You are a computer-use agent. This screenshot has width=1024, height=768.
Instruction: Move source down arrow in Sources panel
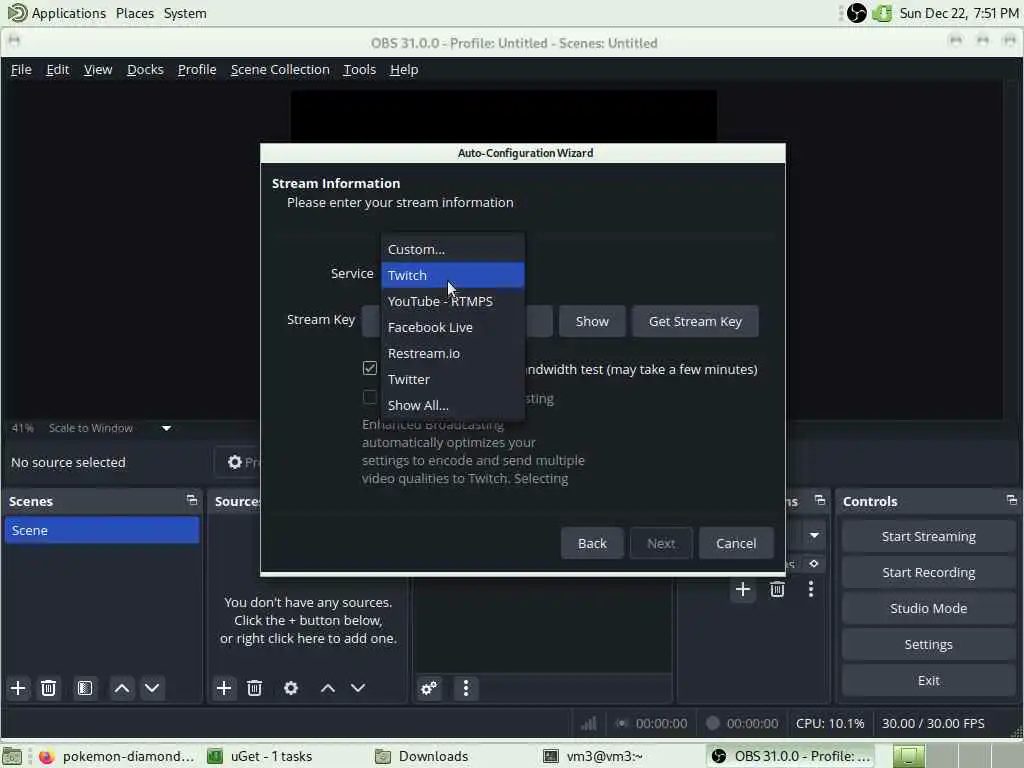[358, 688]
